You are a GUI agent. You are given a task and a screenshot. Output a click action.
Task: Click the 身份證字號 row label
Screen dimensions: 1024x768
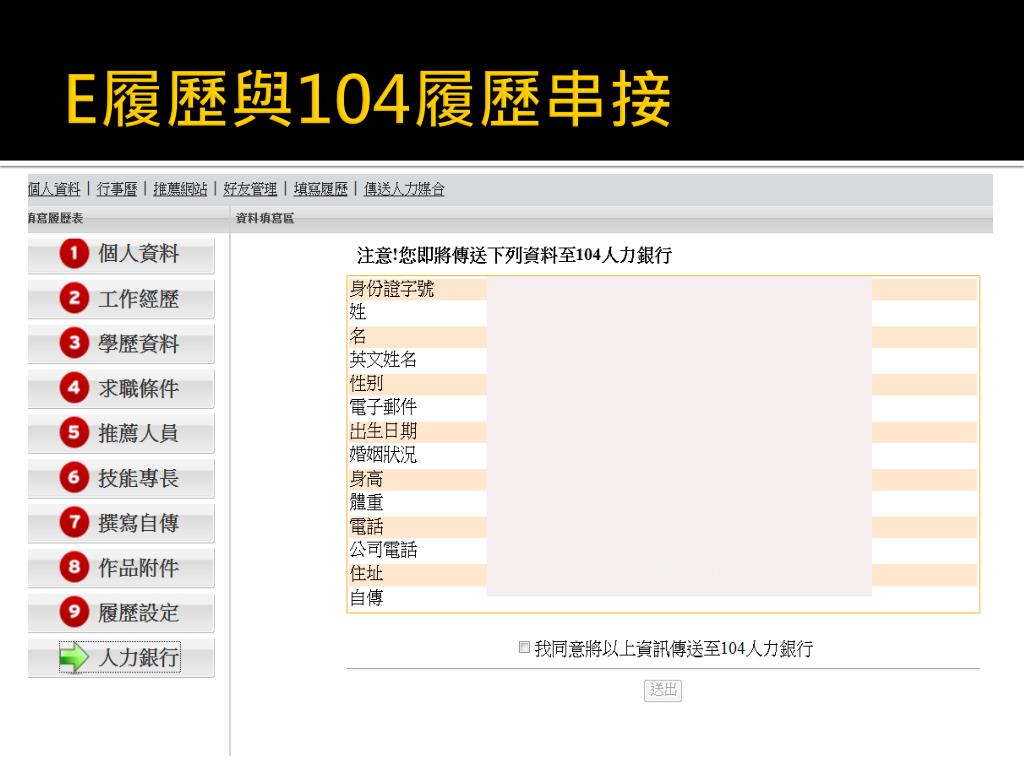[x=392, y=289]
